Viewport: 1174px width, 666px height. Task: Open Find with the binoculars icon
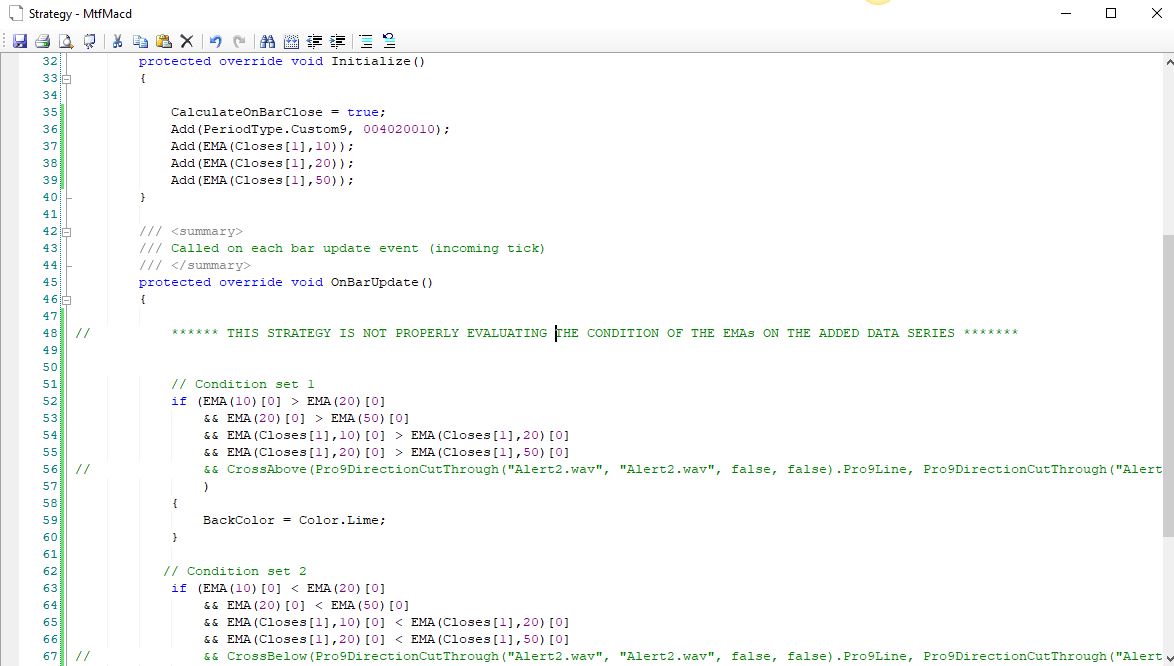[267, 41]
